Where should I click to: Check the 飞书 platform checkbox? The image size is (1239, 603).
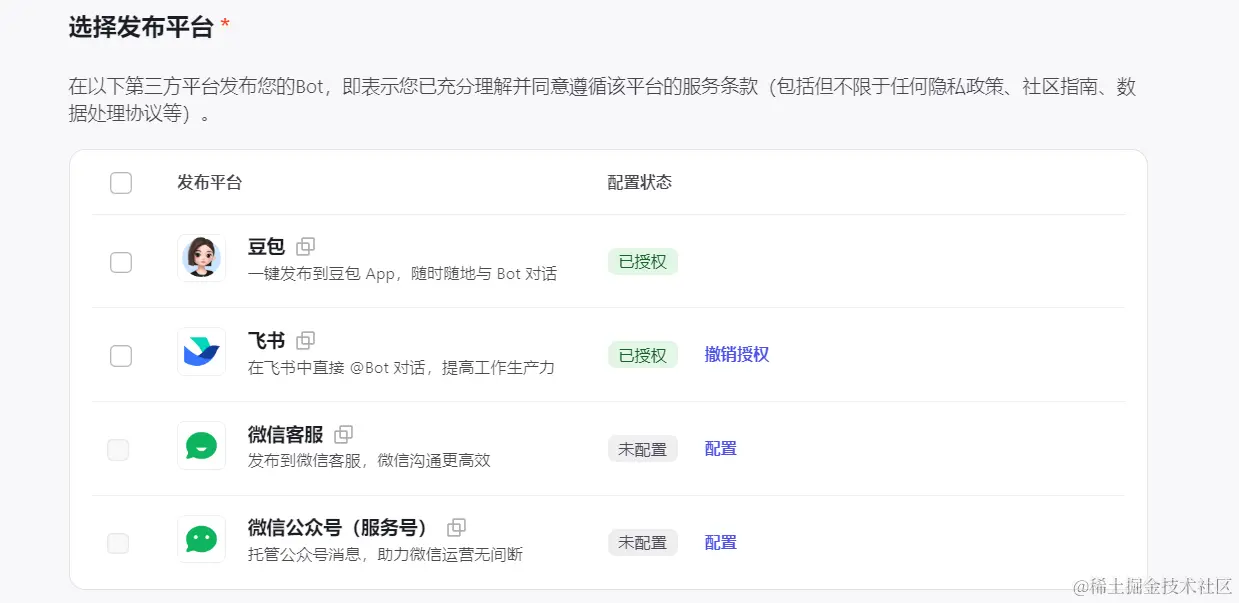tap(121, 355)
